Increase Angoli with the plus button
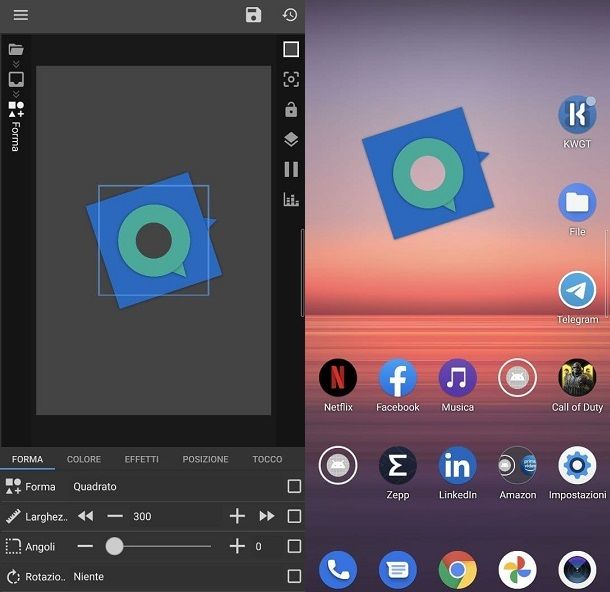Image resolution: width=610 pixels, height=592 pixels. point(237,546)
